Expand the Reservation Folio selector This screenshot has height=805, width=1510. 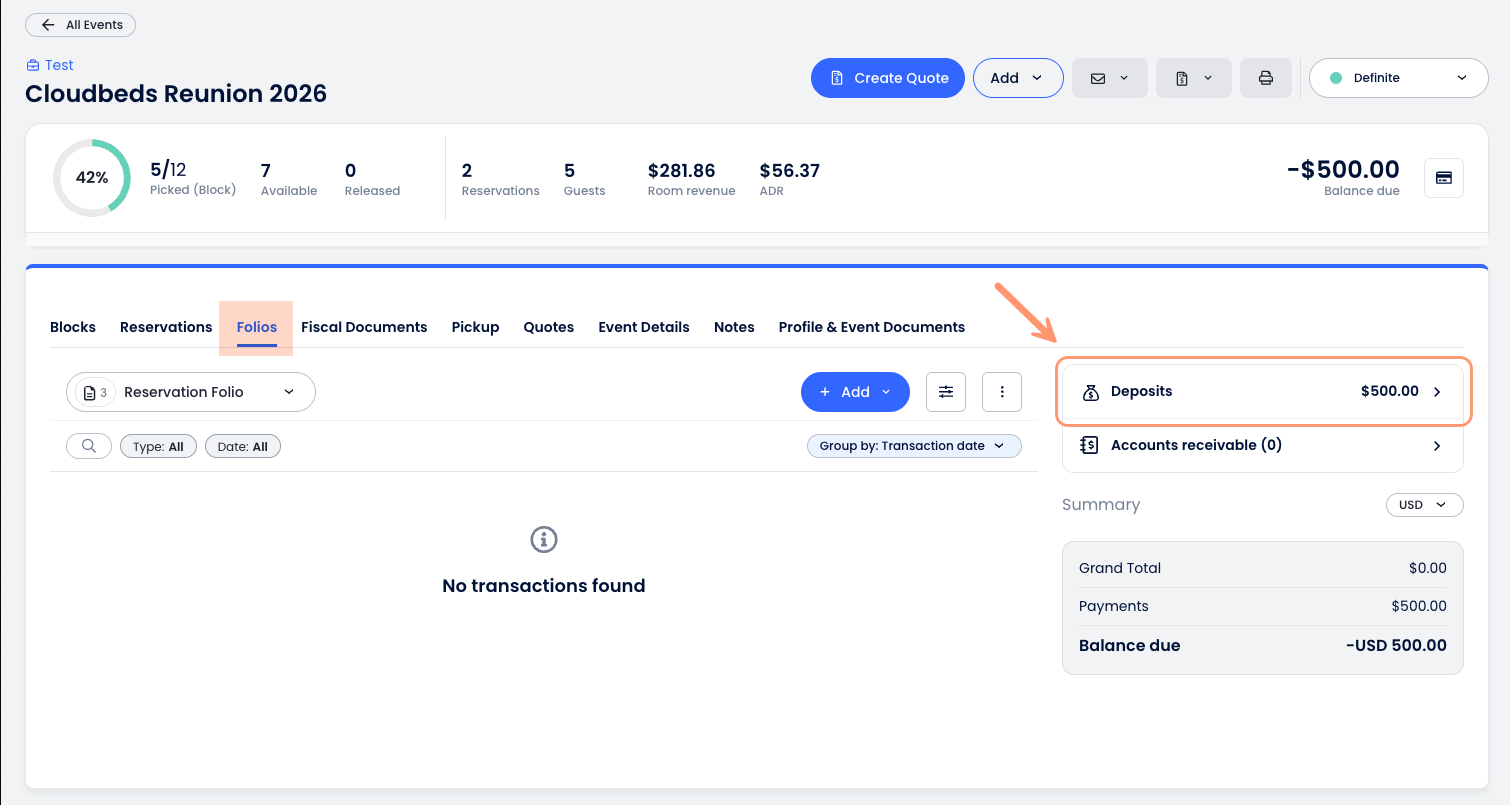(x=191, y=392)
